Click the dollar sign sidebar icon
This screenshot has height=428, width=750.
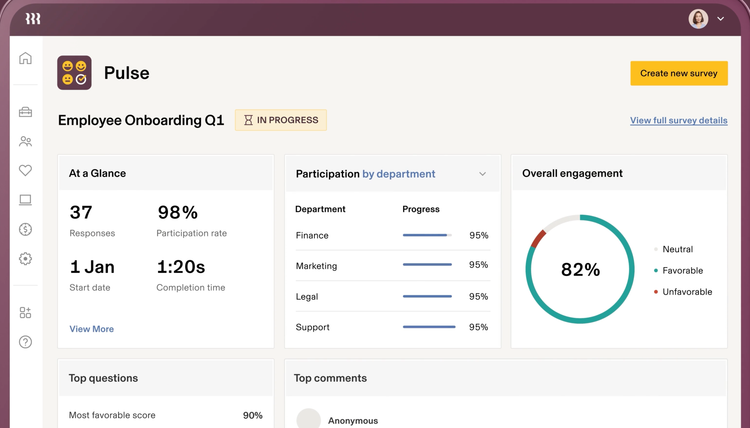pyautogui.click(x=26, y=229)
